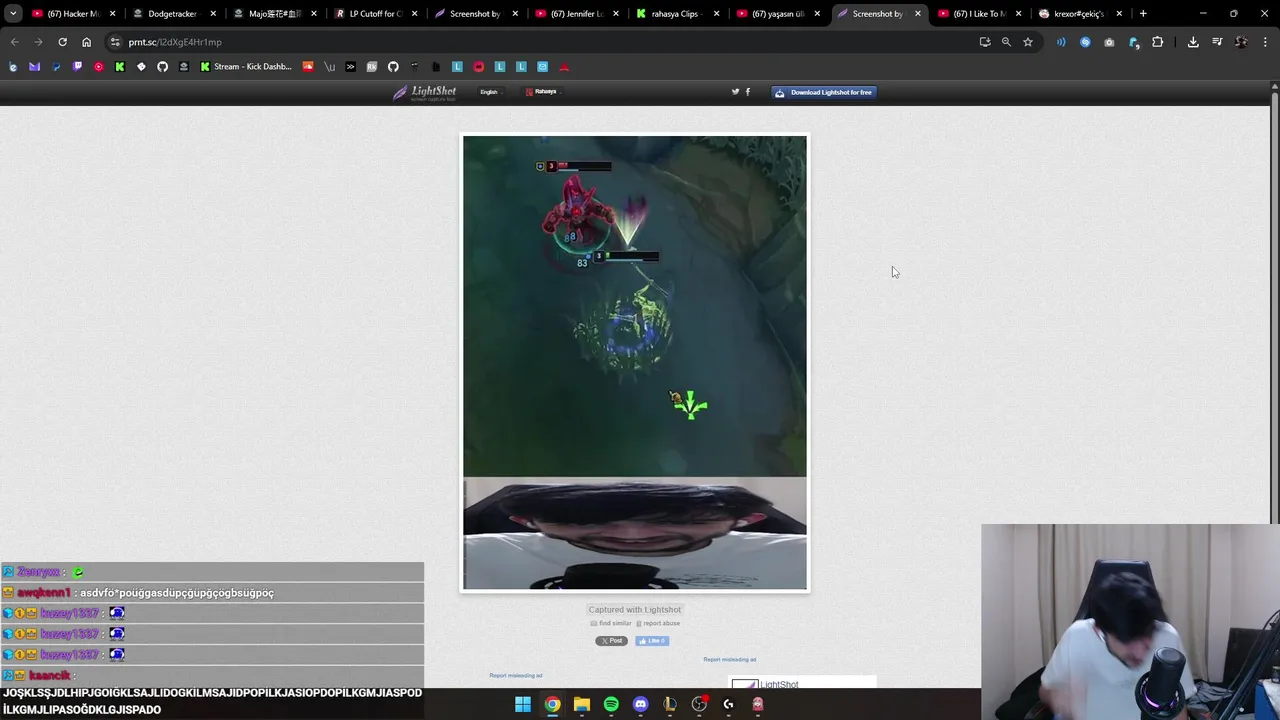This screenshot has width=1280, height=720.
Task: Click report abuse link
Action: pyautogui.click(x=658, y=623)
